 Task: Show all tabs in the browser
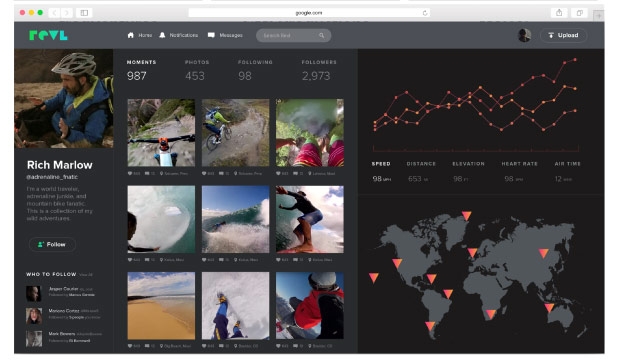click(579, 13)
